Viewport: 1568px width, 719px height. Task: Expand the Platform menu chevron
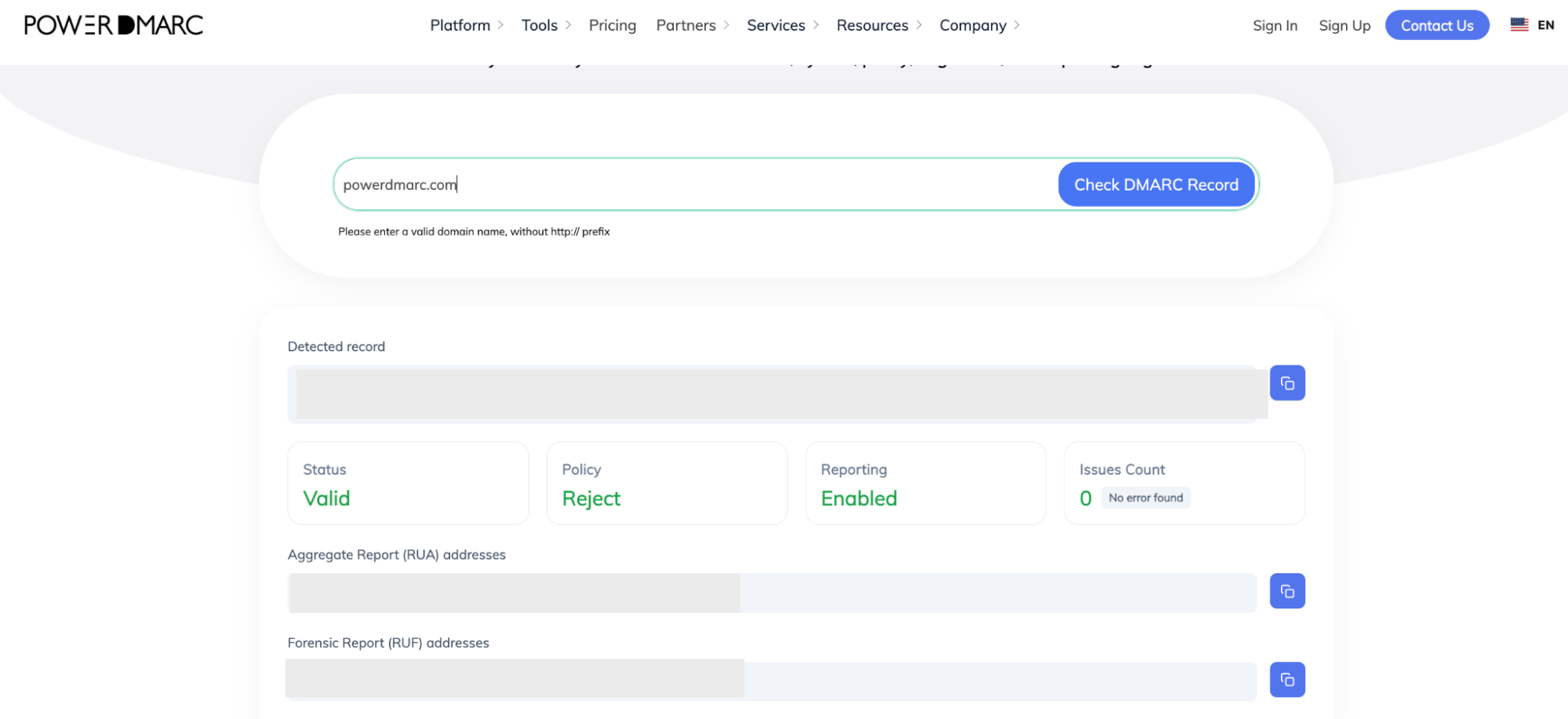(x=500, y=25)
